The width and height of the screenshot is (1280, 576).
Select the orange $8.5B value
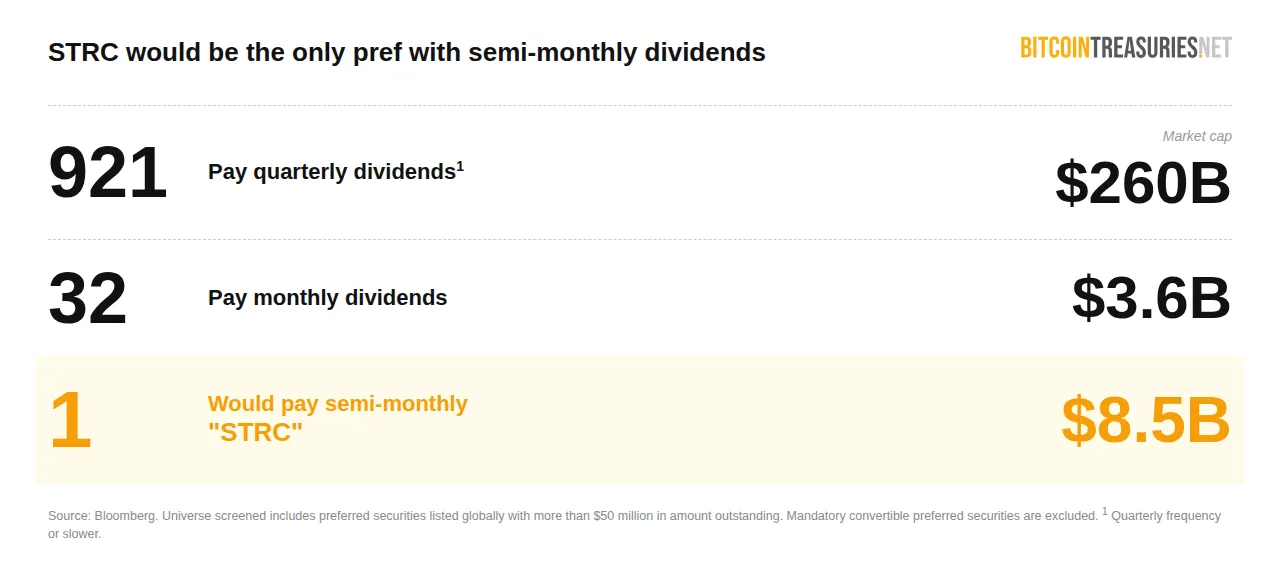[x=1145, y=421]
